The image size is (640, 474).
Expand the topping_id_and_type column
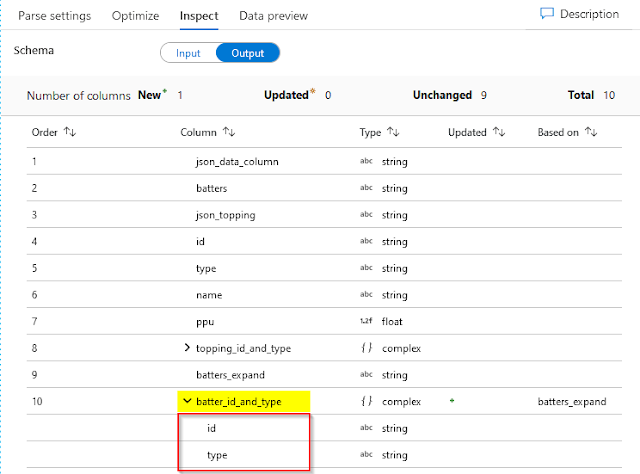click(x=187, y=349)
